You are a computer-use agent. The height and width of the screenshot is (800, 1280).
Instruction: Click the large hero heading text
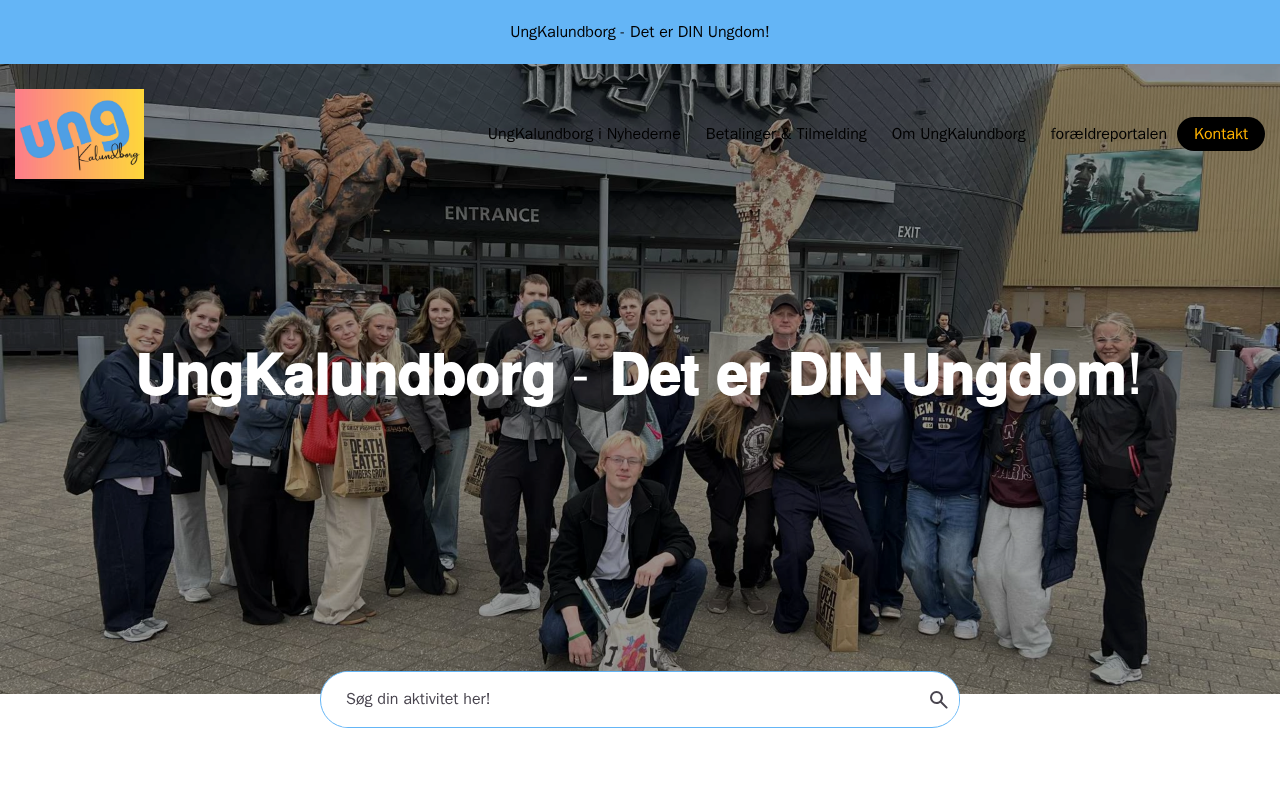(x=638, y=376)
